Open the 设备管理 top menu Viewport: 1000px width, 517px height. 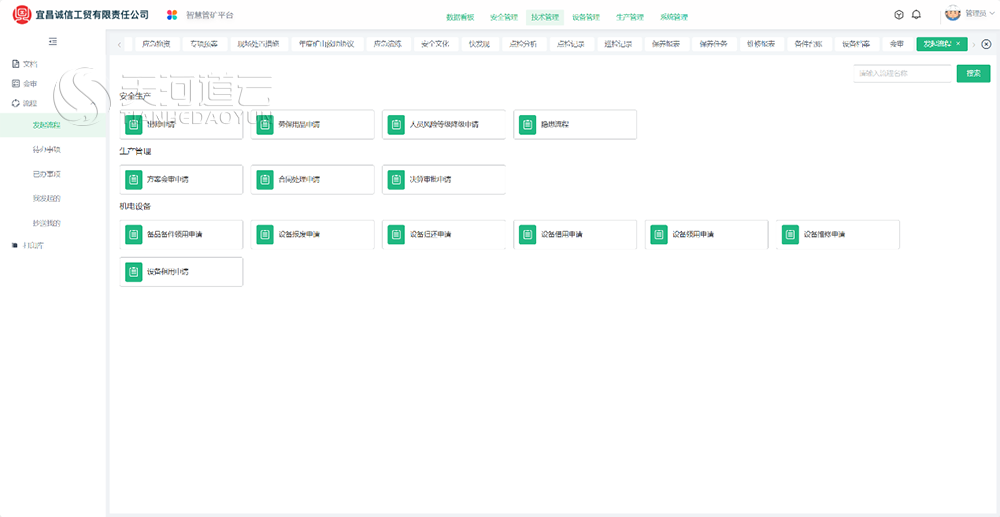pyautogui.click(x=585, y=18)
